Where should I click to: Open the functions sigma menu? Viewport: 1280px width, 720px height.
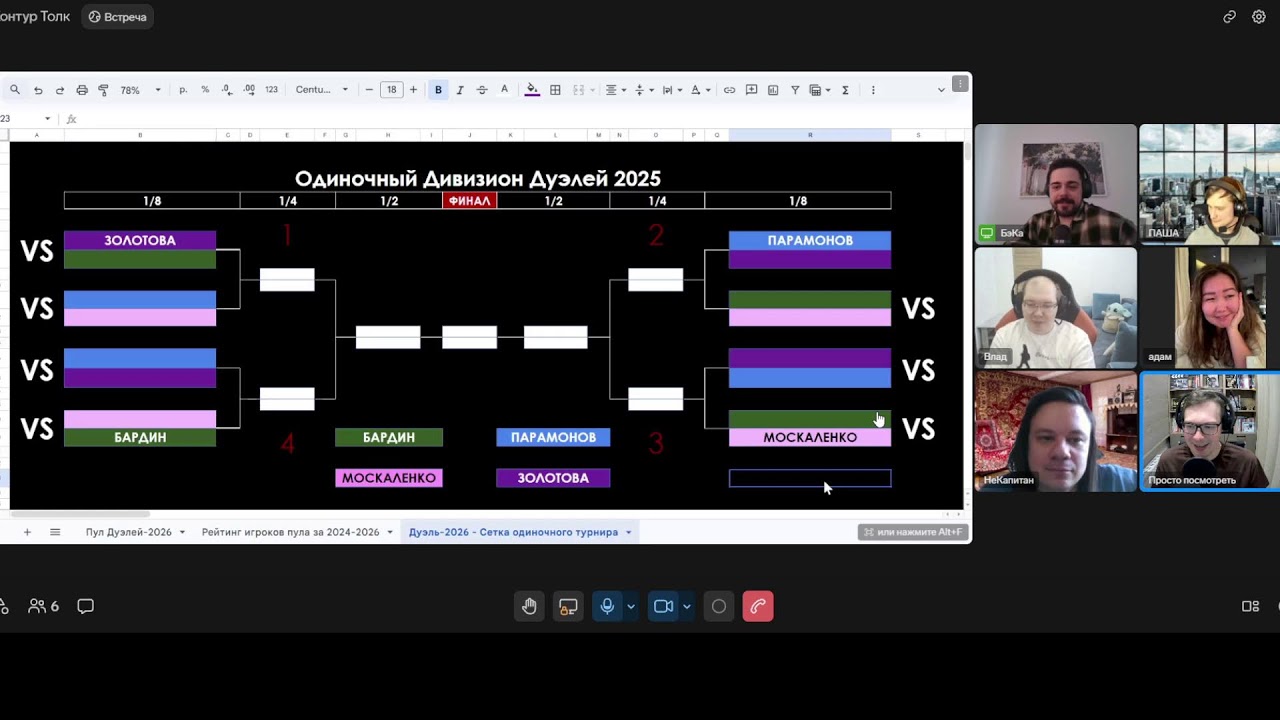point(845,90)
